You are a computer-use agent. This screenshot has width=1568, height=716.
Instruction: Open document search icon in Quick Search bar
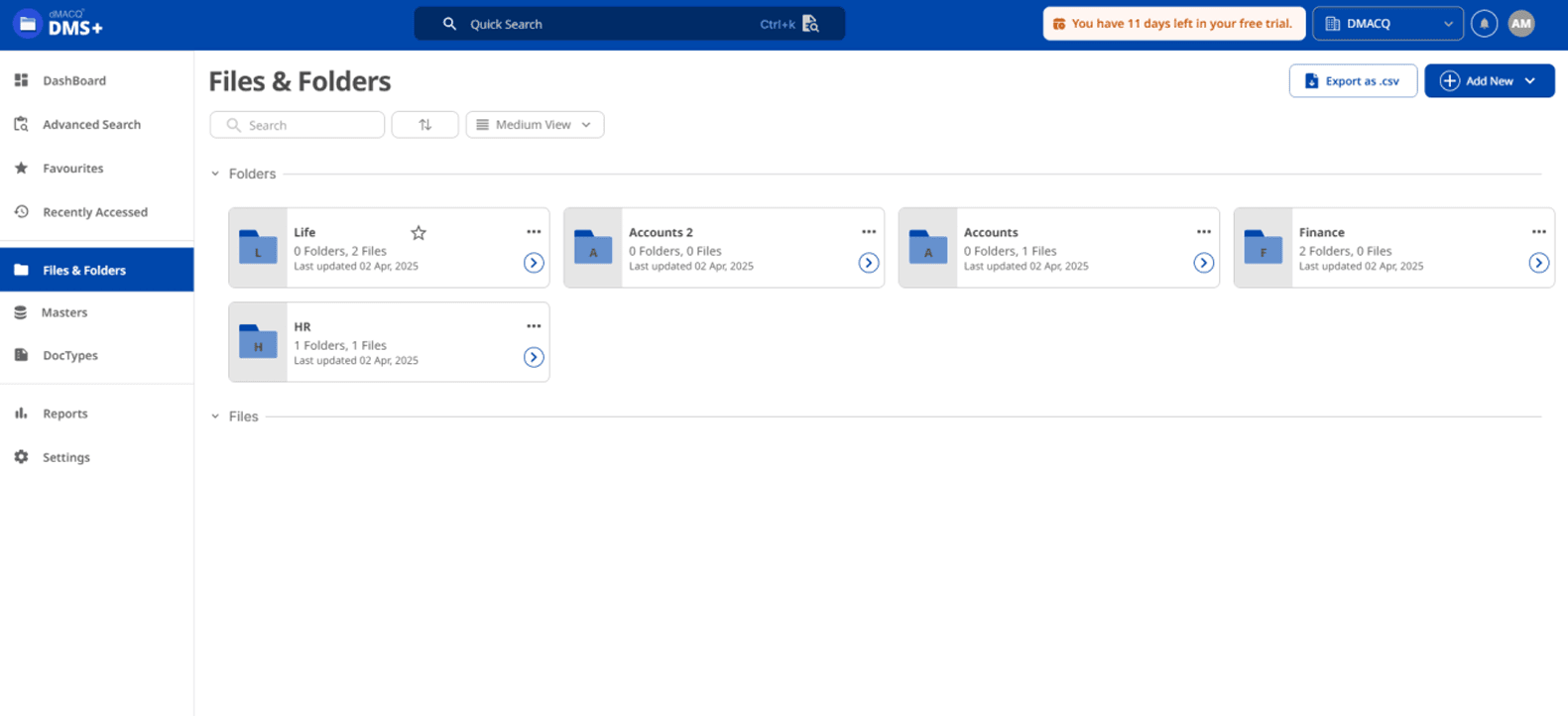(810, 24)
